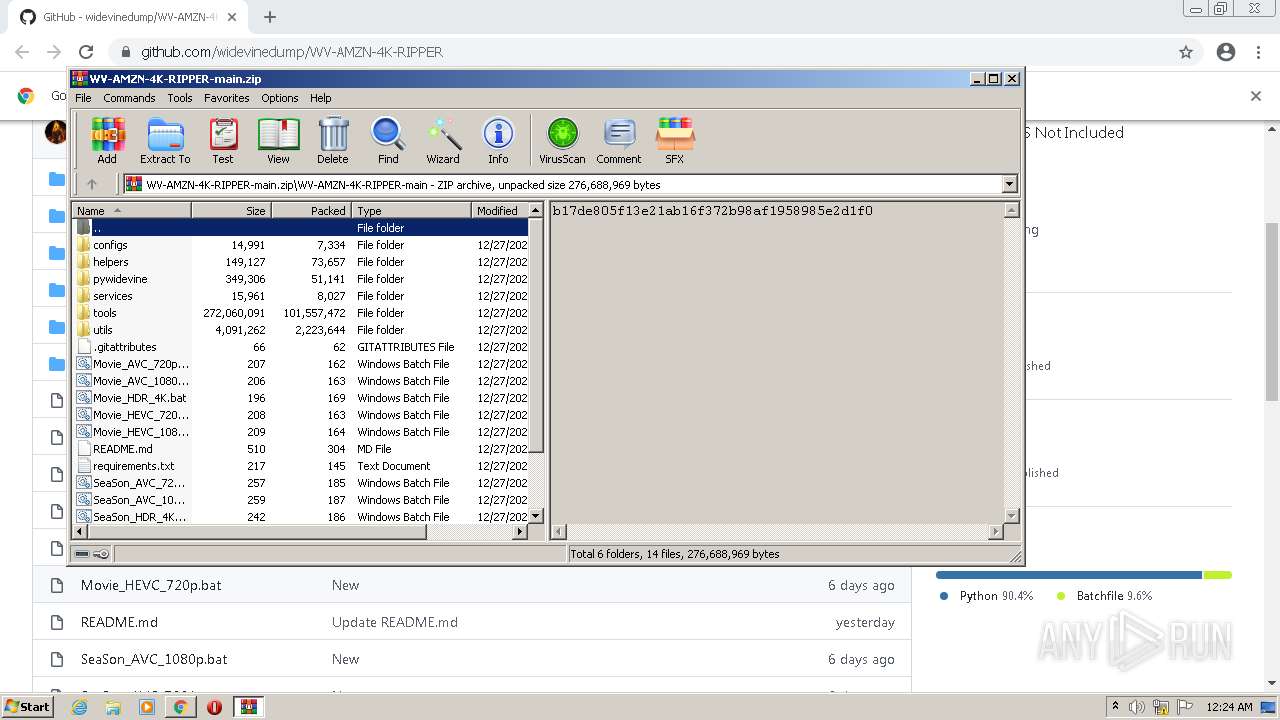Click the Extract To toolbar icon
This screenshot has width=1280, height=720.
point(165,140)
